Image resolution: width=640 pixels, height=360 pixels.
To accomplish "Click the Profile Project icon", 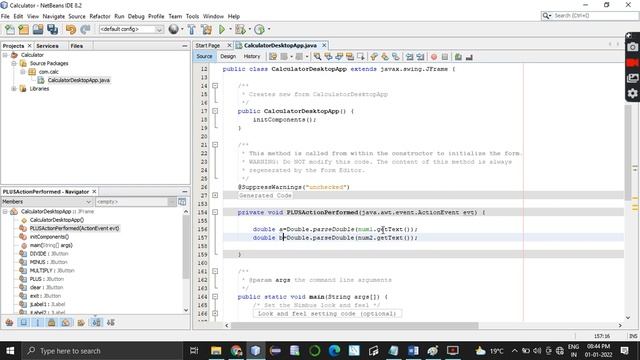I will click(x=259, y=29).
